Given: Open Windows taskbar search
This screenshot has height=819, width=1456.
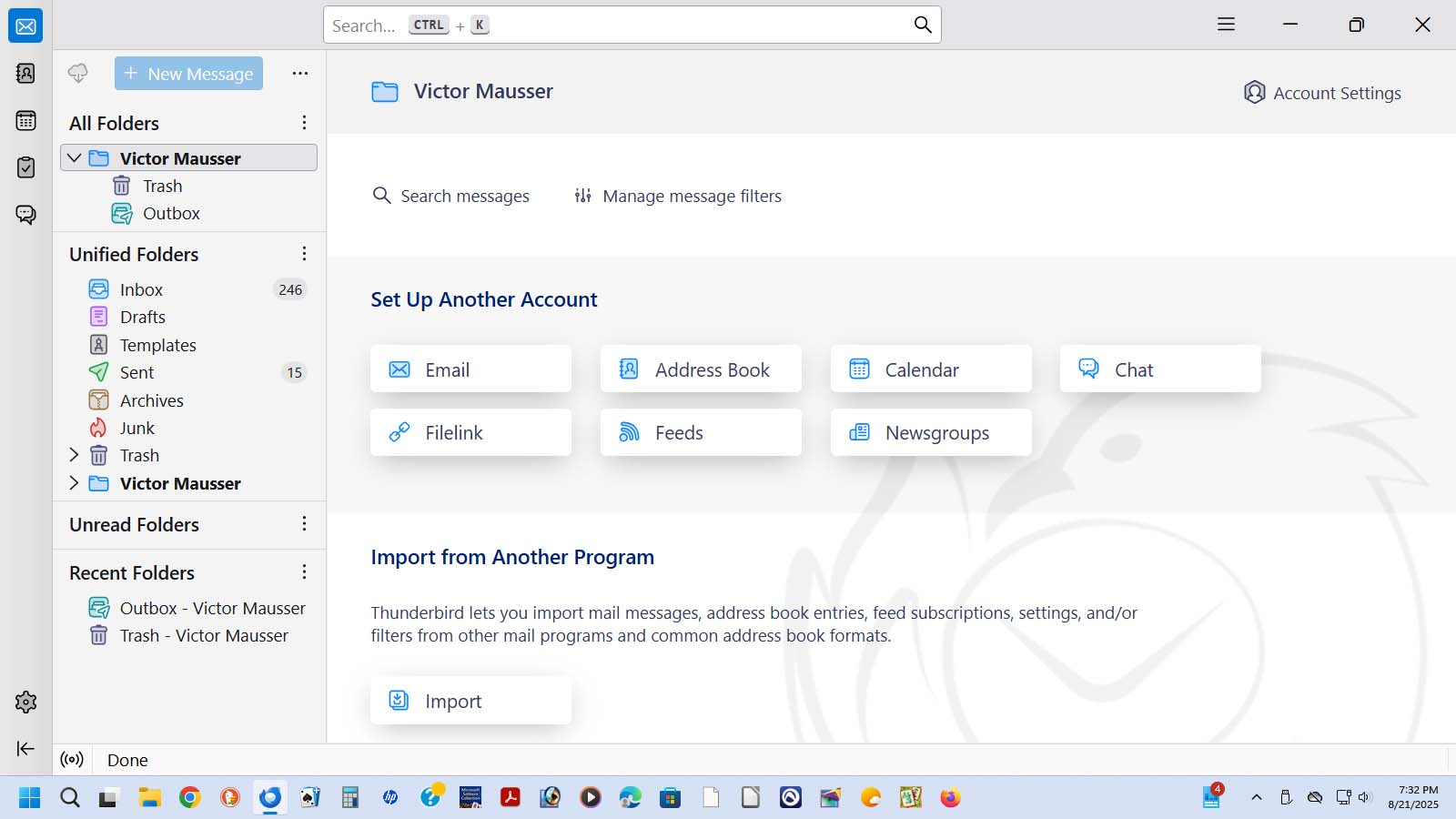Looking at the screenshot, I should click(70, 797).
